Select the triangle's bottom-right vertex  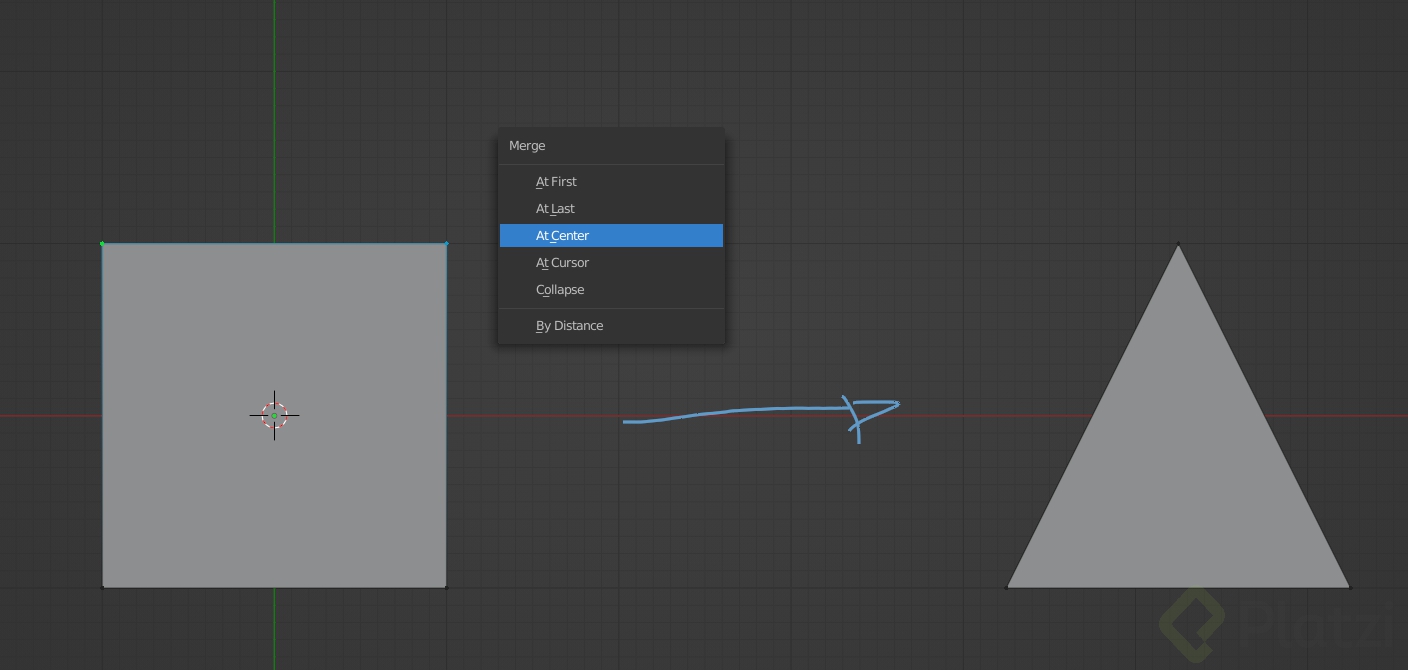1350,587
